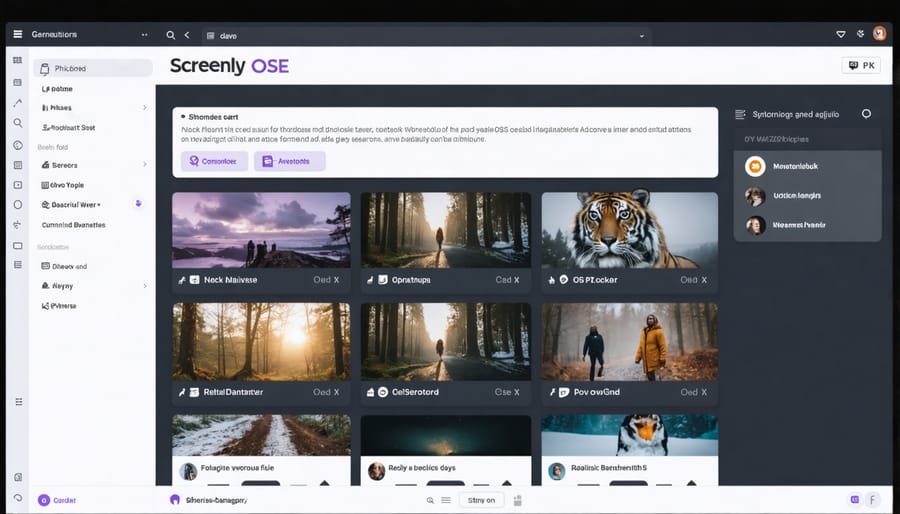Click the square icon on Pov ovrGnd card
Image resolution: width=900 pixels, height=514 pixels.
[x=564, y=392]
